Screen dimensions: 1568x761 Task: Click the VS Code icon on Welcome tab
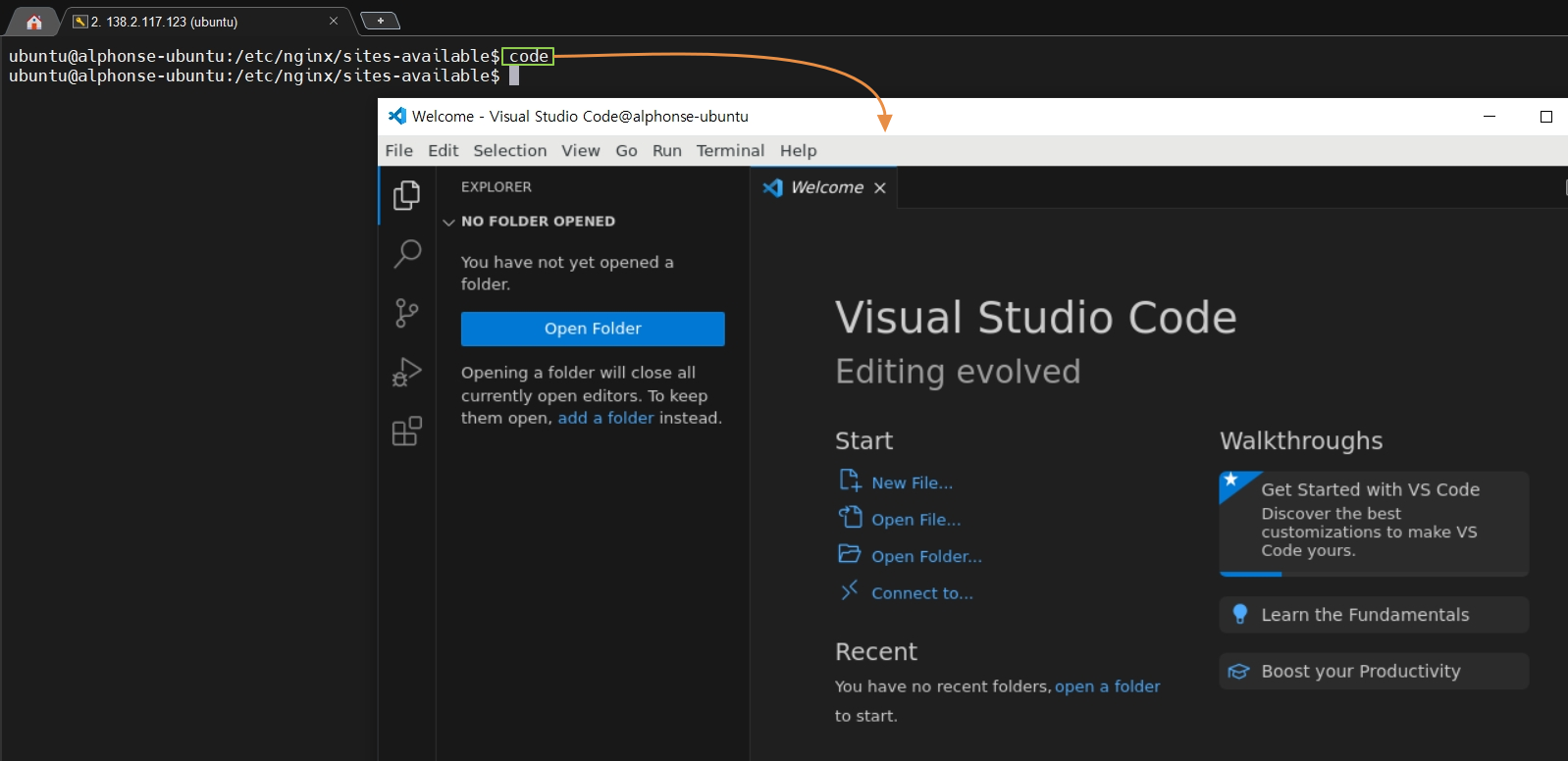coord(773,187)
